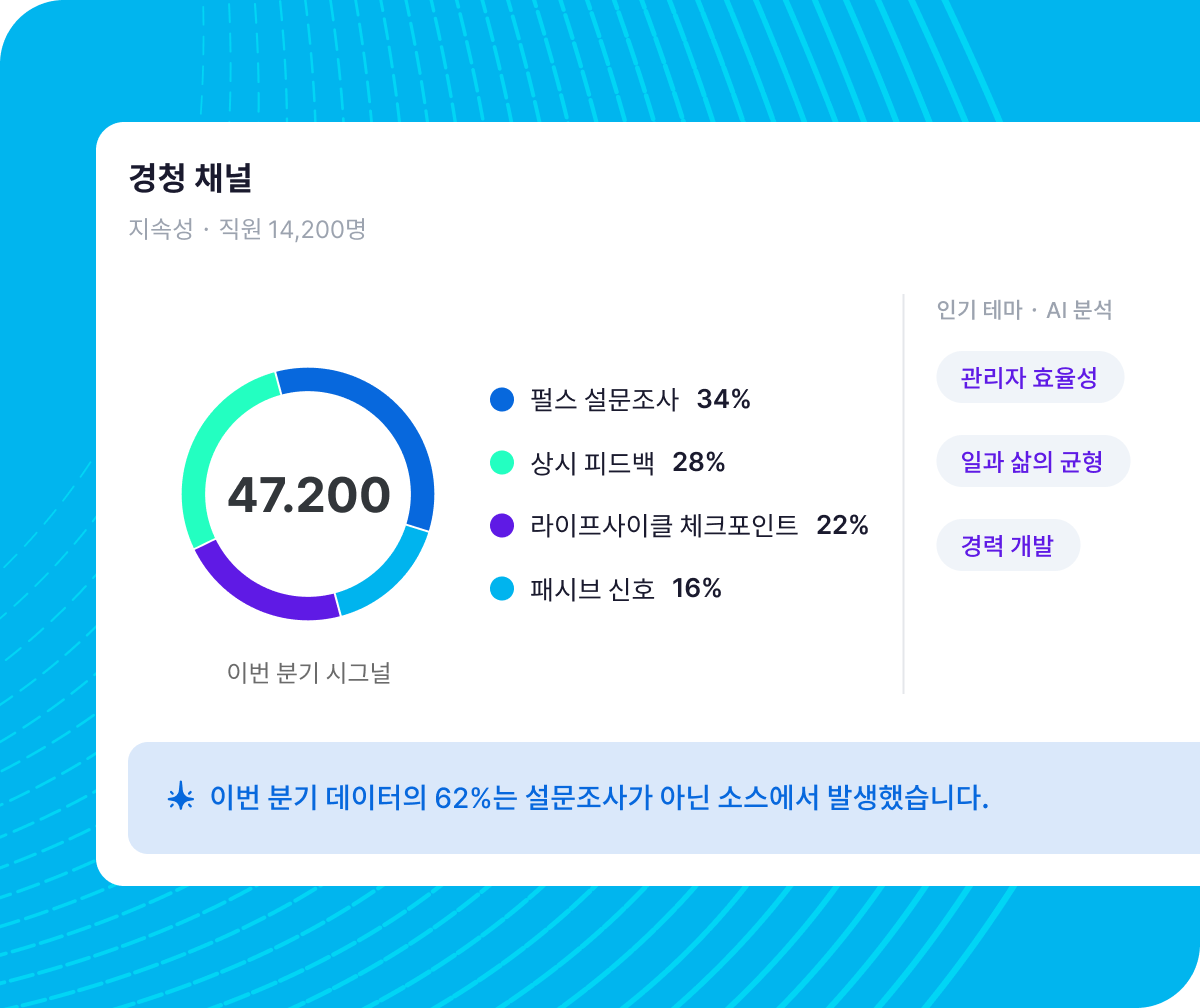
Task: Select the 관리자 효율성 theme tag
Action: (x=1030, y=378)
